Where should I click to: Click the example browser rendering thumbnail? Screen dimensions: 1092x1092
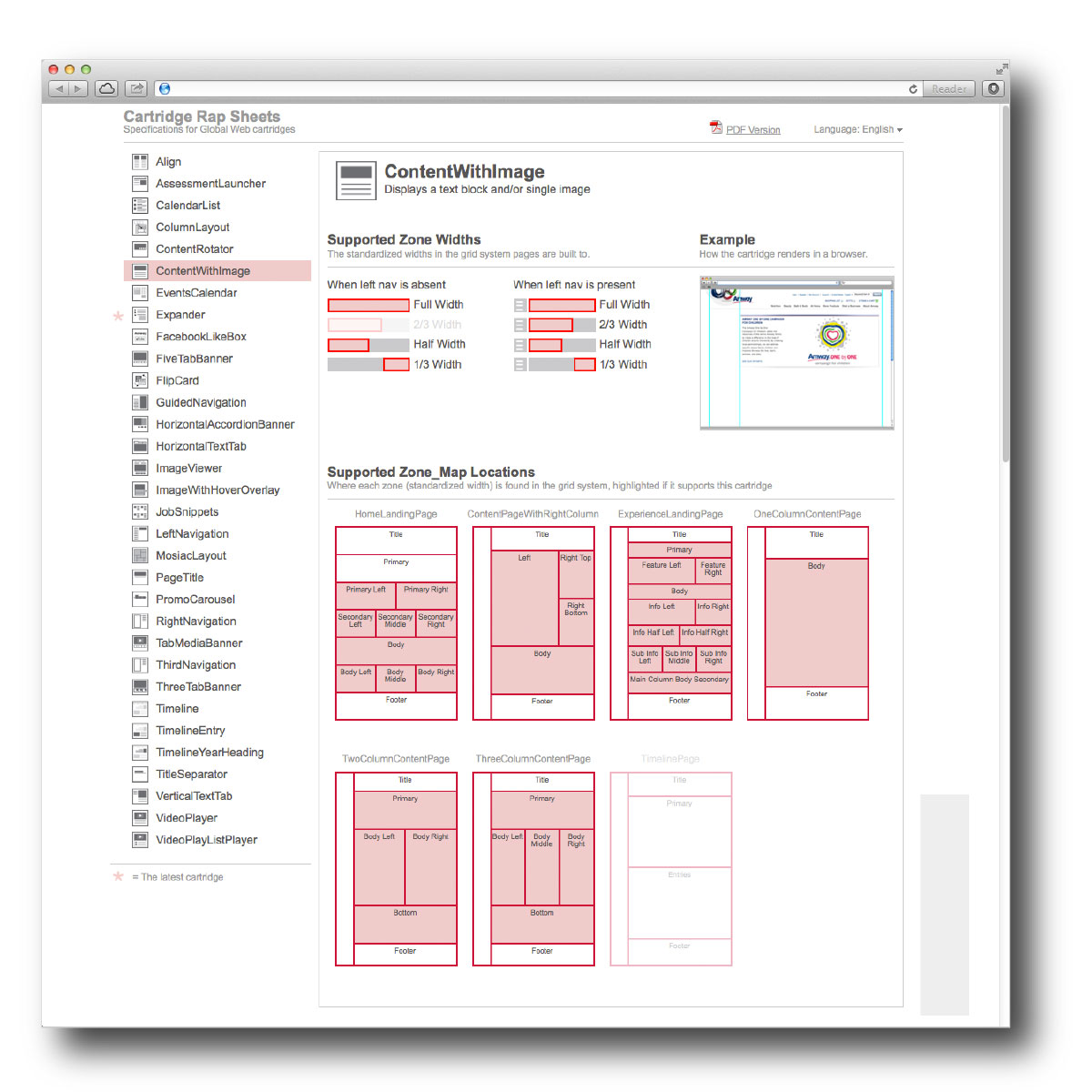pos(796,352)
